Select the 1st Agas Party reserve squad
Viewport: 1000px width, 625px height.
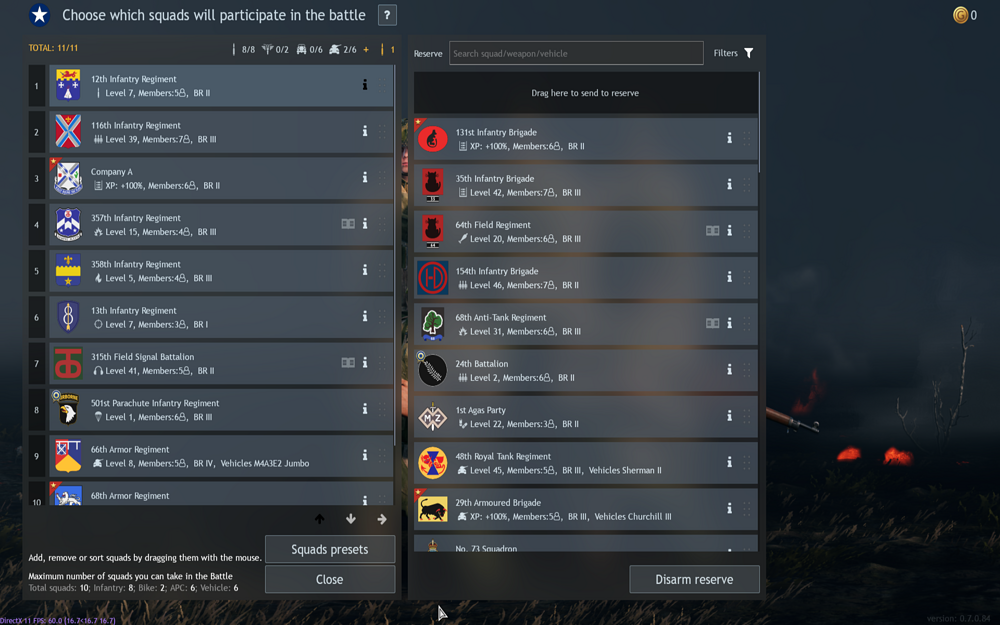(x=585, y=416)
